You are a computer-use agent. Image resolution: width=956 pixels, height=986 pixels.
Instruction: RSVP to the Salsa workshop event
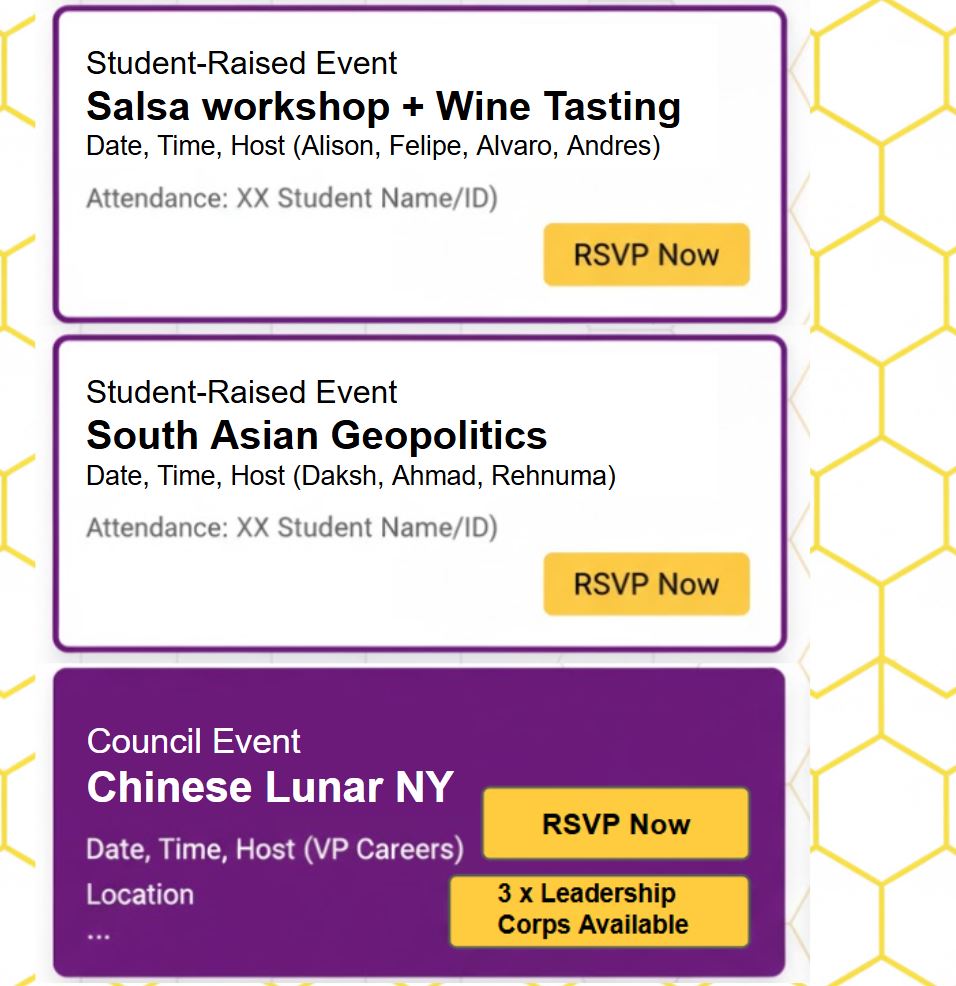(x=646, y=254)
